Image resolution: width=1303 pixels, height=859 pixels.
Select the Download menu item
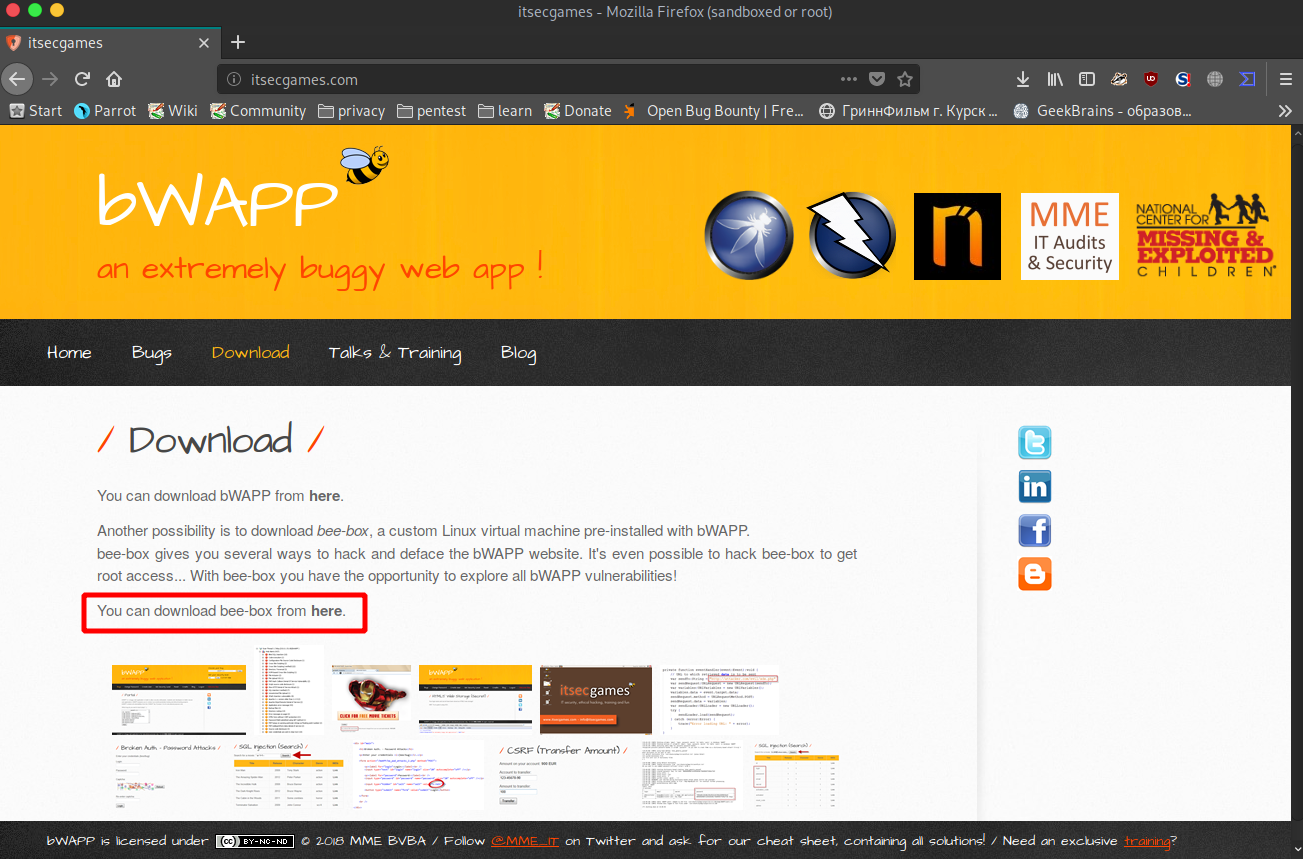(x=251, y=352)
